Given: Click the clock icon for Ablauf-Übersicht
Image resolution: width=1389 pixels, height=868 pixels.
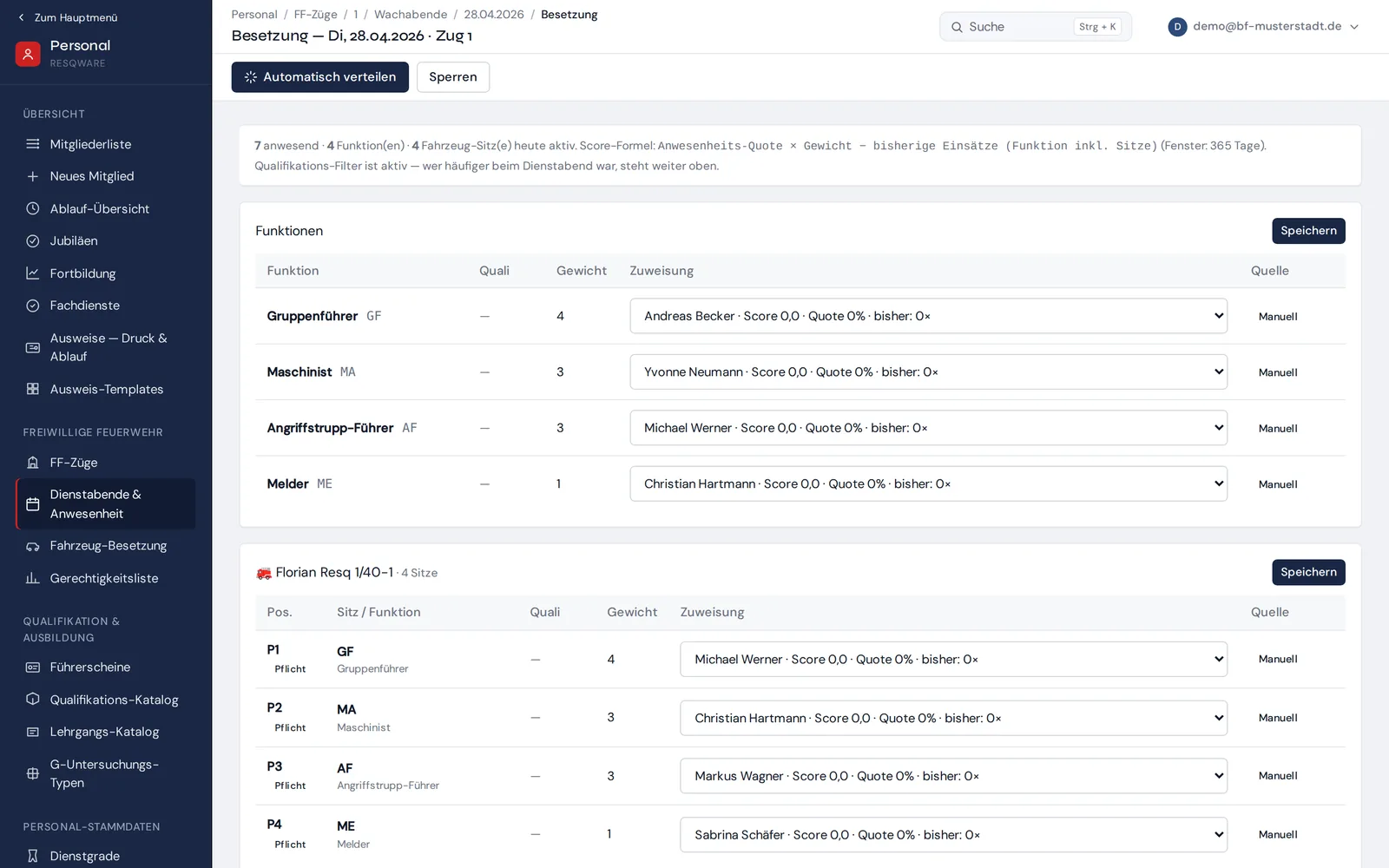Looking at the screenshot, I should coord(33,208).
